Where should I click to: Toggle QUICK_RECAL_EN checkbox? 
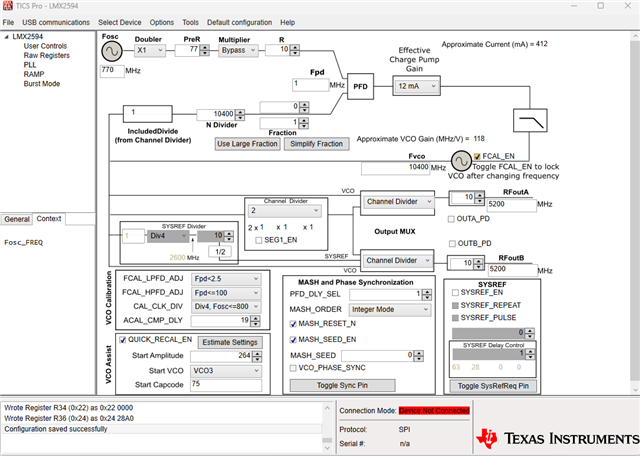(x=122, y=340)
